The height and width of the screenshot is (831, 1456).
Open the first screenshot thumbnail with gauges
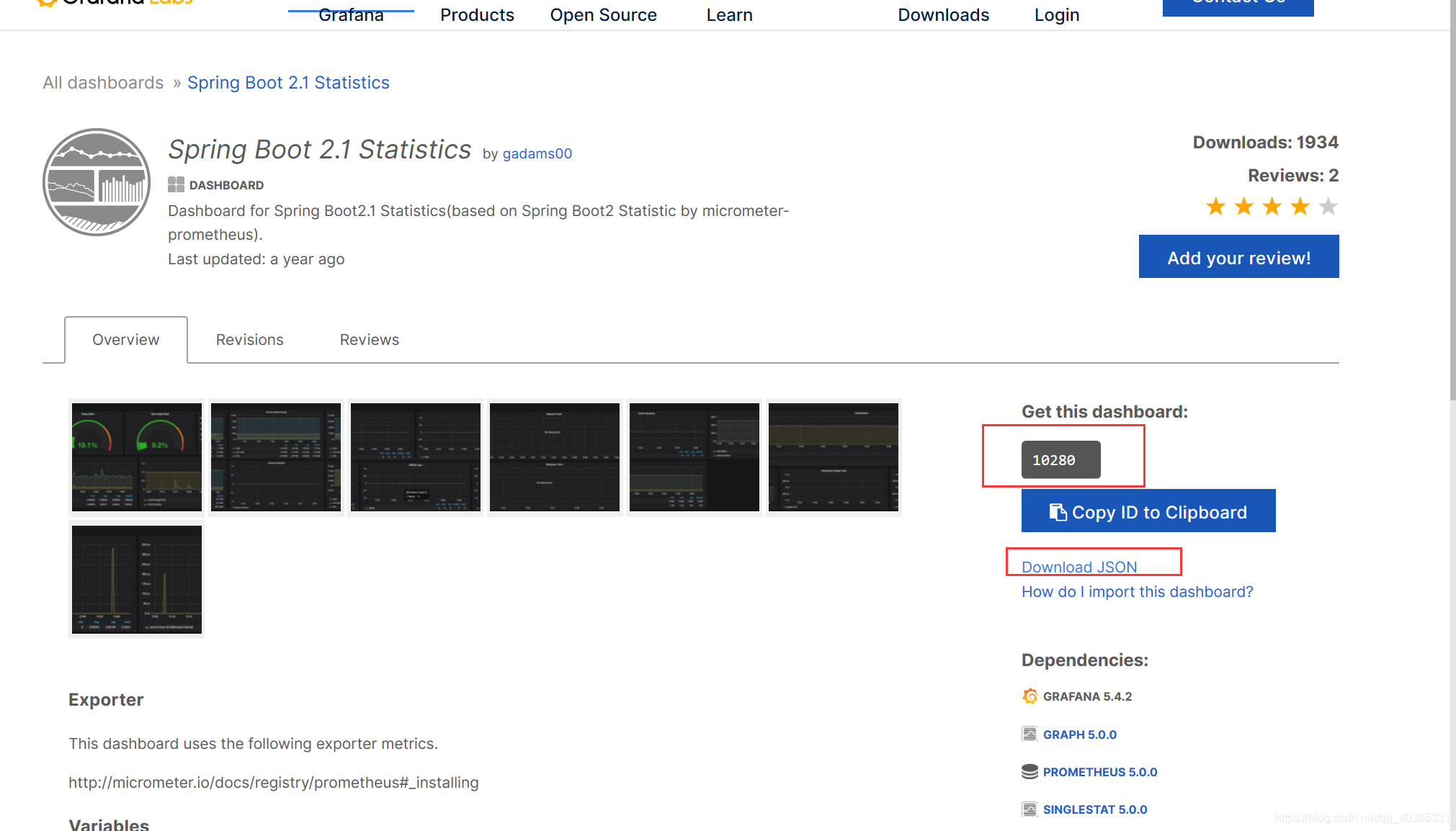tap(137, 457)
